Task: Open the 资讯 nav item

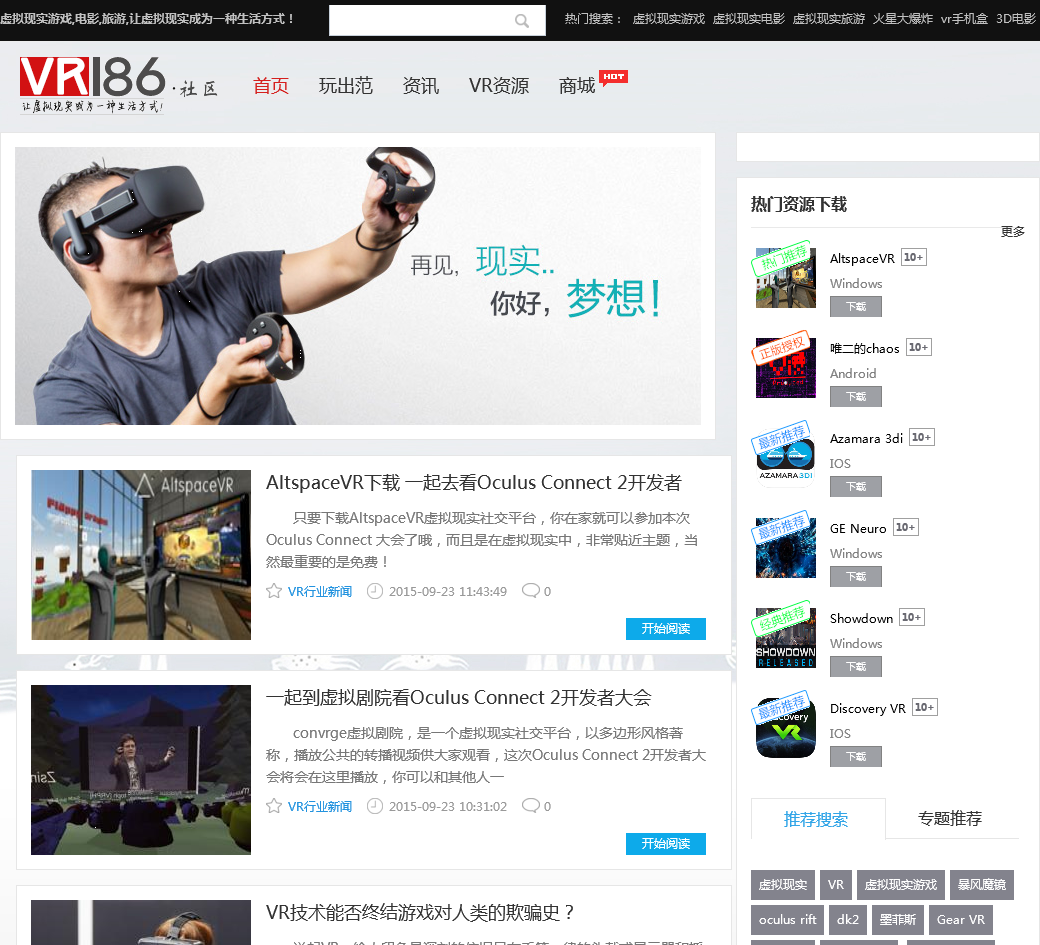Action: [x=421, y=86]
